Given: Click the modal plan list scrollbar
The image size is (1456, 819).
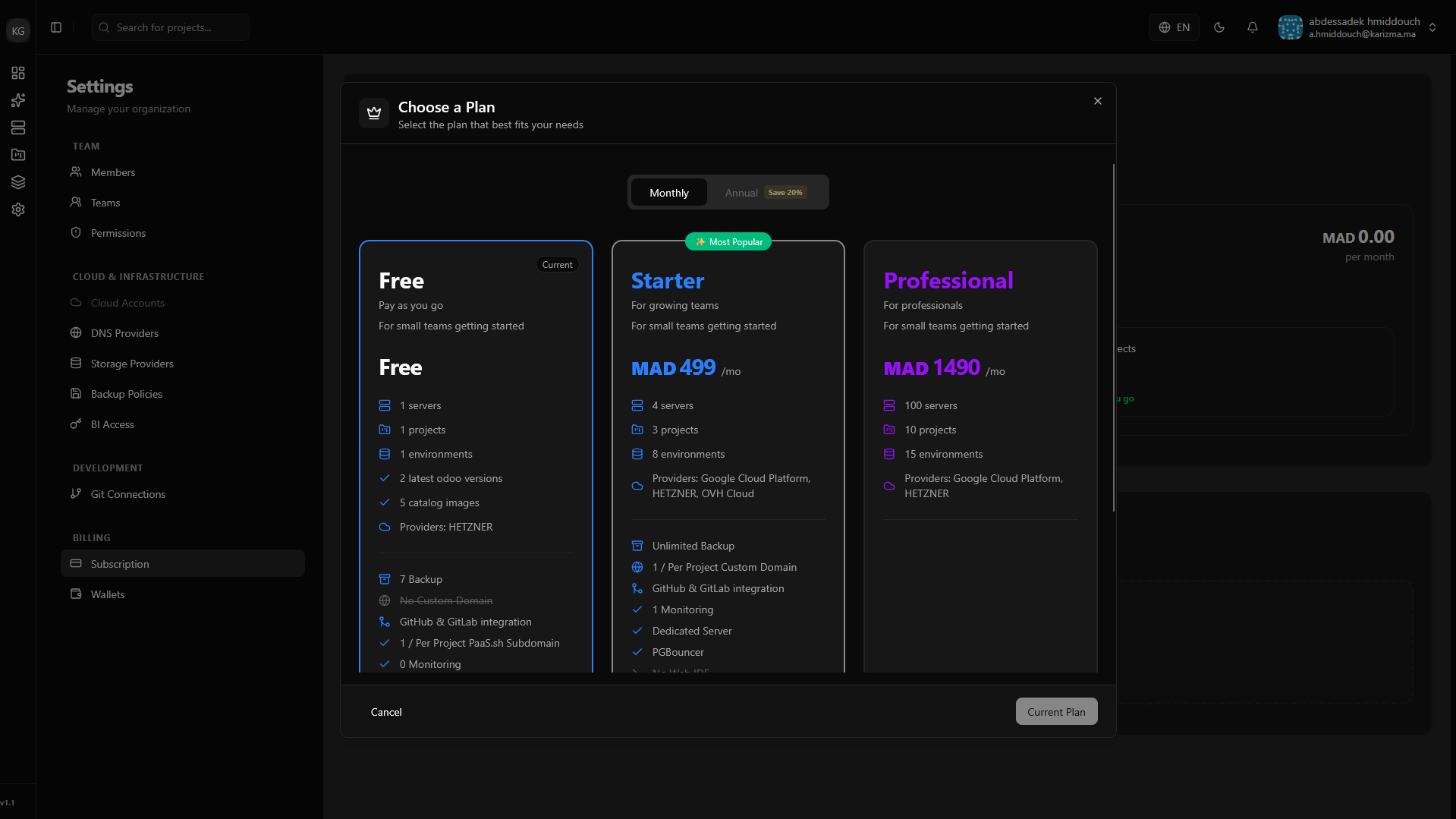Looking at the screenshot, I should coord(1114,338).
